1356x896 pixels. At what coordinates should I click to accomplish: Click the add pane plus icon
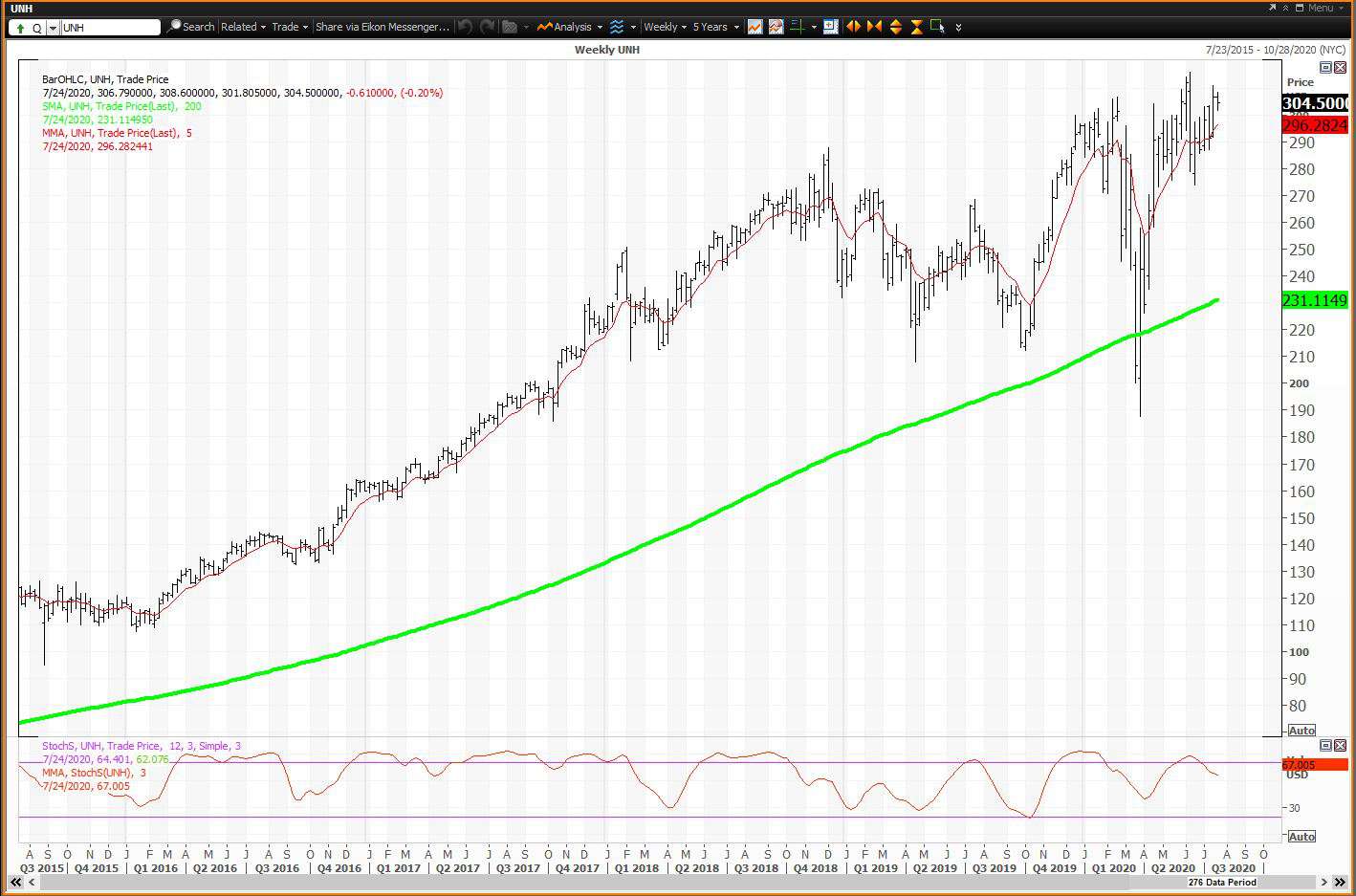(830, 27)
